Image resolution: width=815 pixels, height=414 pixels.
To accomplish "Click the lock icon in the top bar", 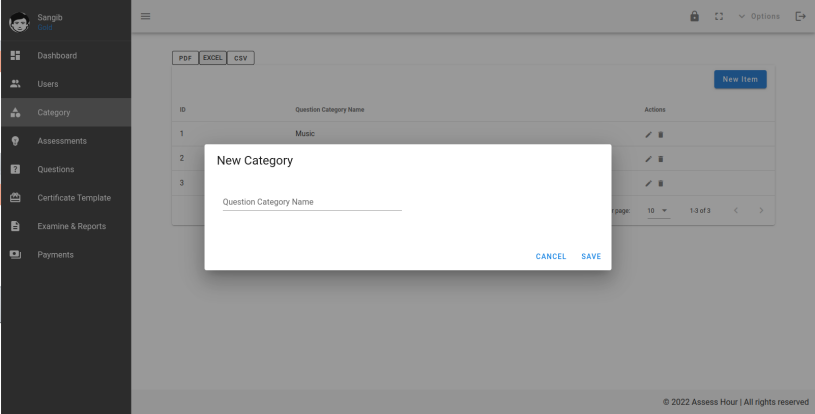I will 720,16.
